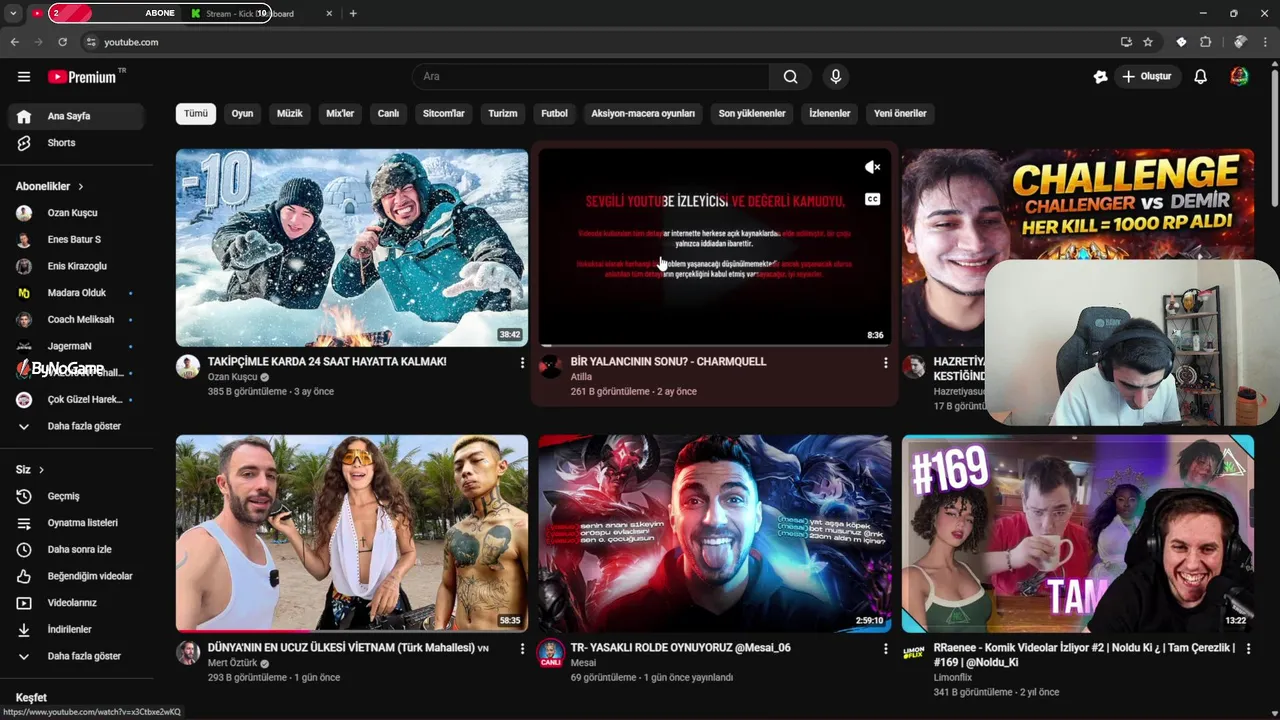Click Limonflix channel avatar icon

(914, 653)
